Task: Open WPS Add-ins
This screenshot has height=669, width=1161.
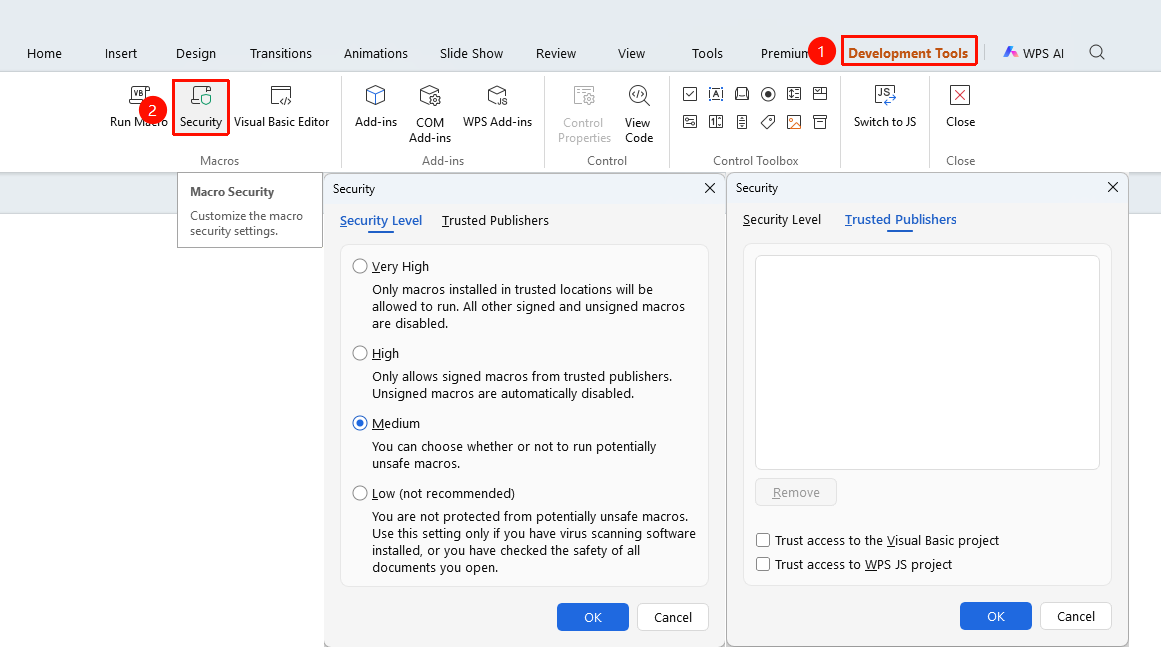Action: click(x=498, y=107)
